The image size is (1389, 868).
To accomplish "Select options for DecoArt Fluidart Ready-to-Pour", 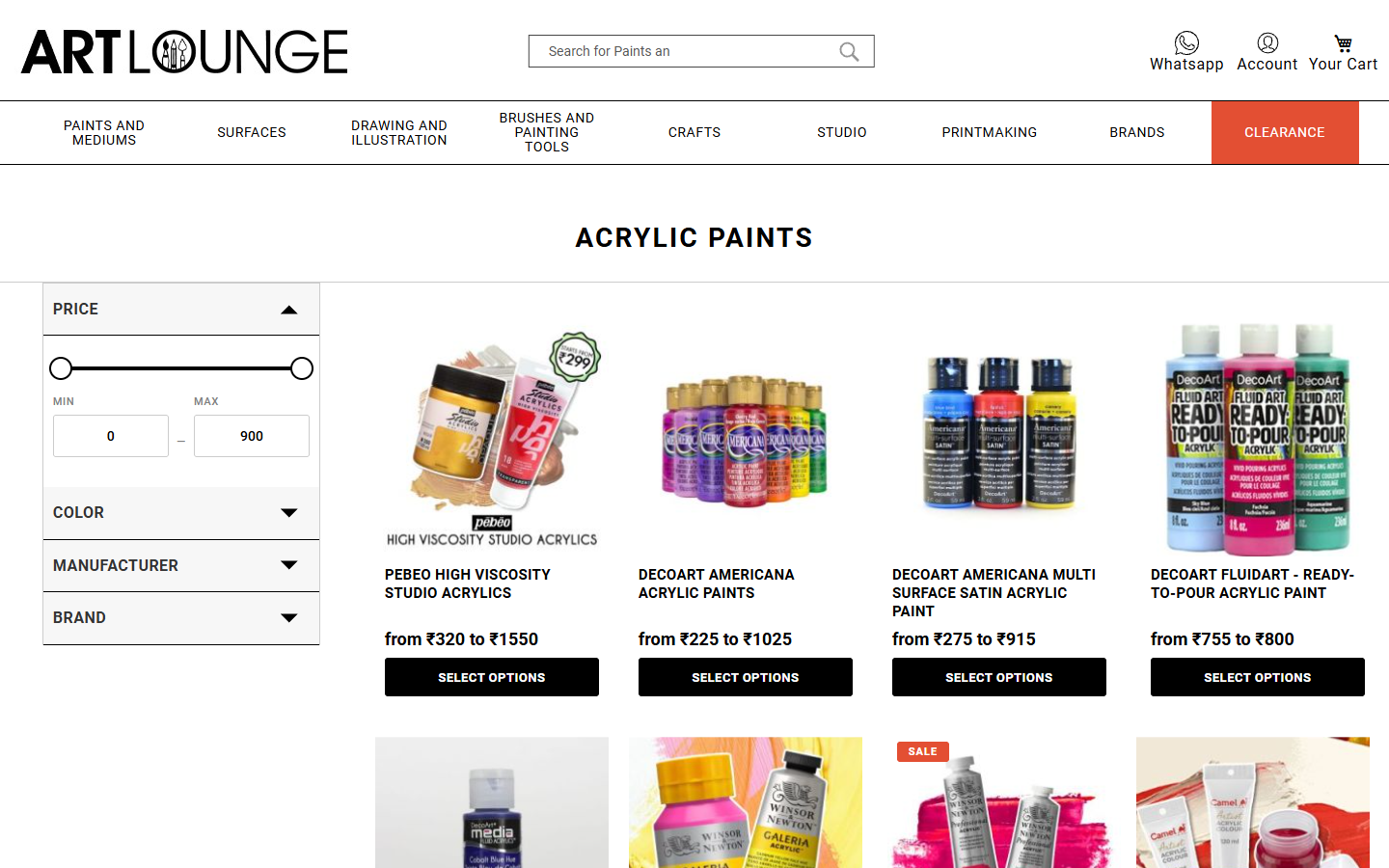I will click(x=1258, y=677).
